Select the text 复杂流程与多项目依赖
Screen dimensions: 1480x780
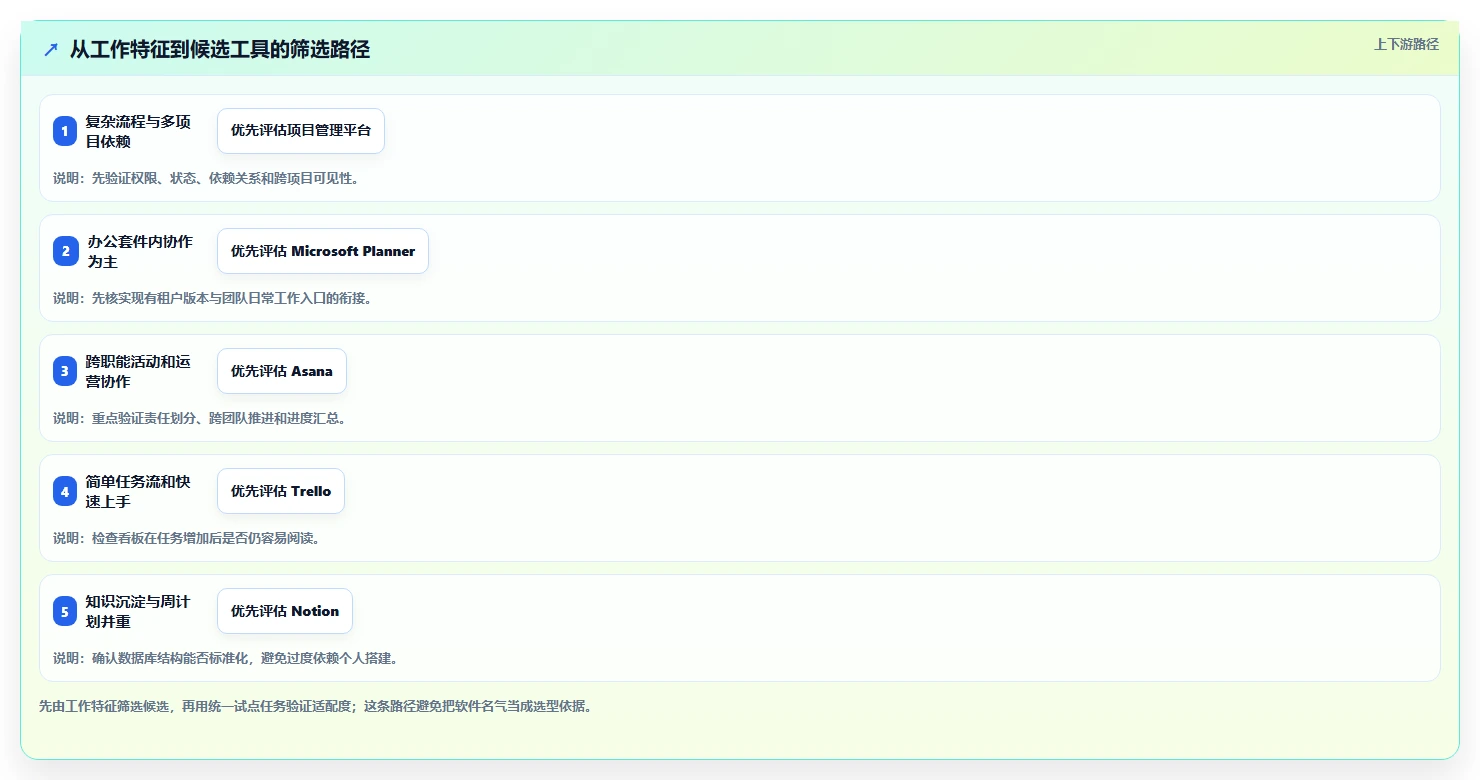pos(138,131)
